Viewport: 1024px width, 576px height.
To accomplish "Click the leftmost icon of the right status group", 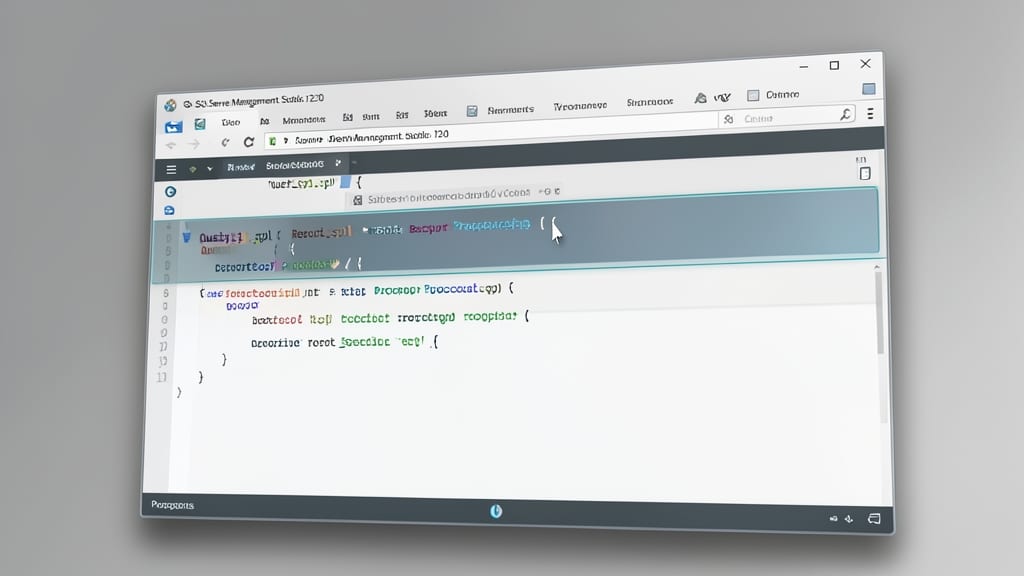I will point(833,519).
